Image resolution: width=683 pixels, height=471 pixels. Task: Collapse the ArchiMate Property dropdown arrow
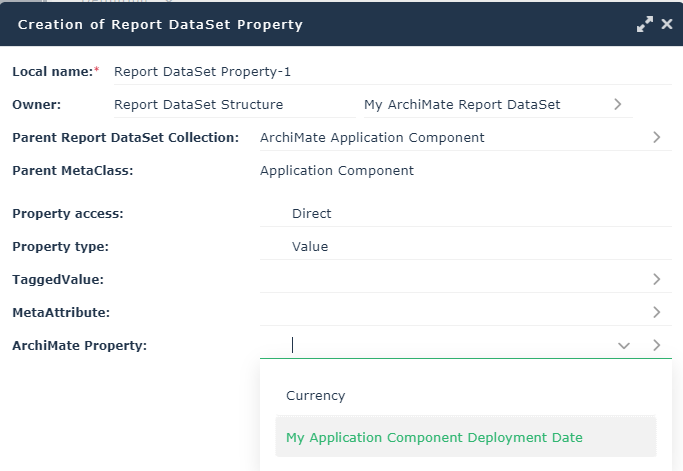tap(624, 346)
